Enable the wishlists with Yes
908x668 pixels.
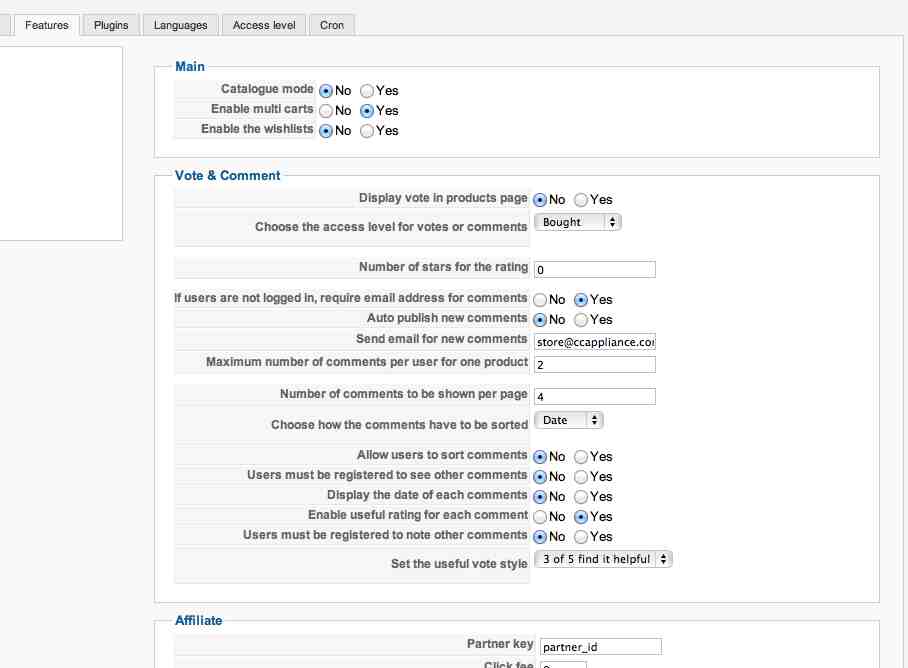pos(367,131)
